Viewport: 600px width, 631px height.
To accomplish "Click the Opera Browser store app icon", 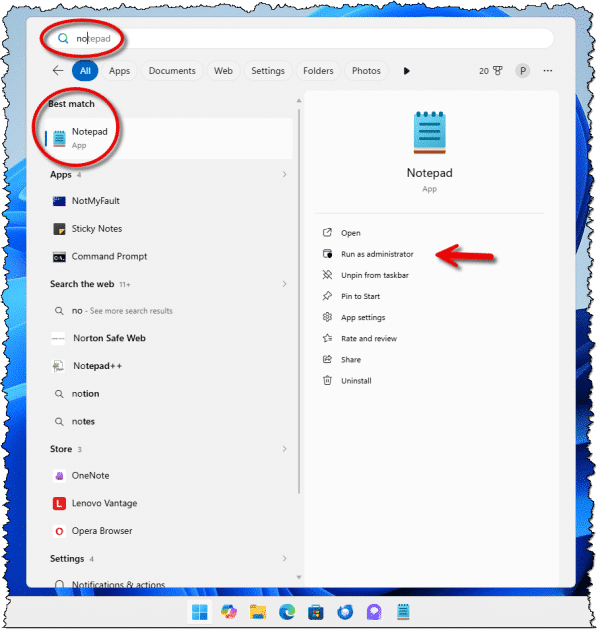I will 60,532.
